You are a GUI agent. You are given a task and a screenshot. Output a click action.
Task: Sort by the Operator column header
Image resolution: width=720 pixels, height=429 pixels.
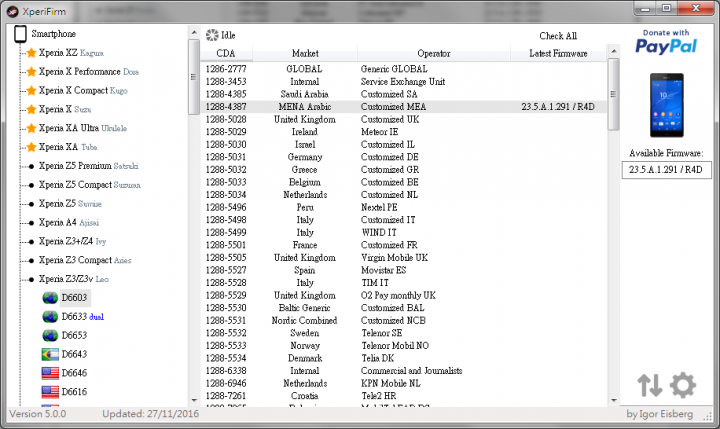434,53
